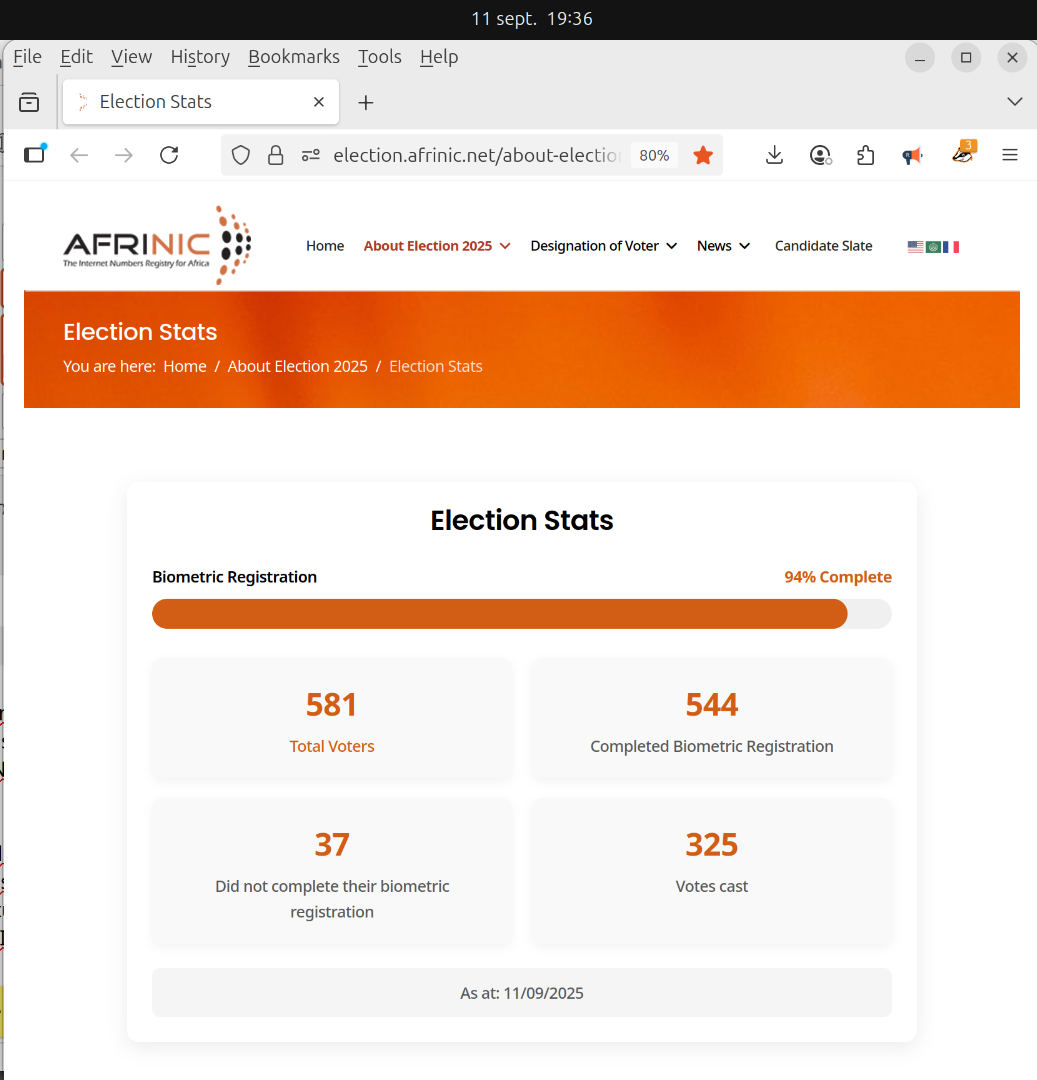Open the Tools menu

click(379, 57)
